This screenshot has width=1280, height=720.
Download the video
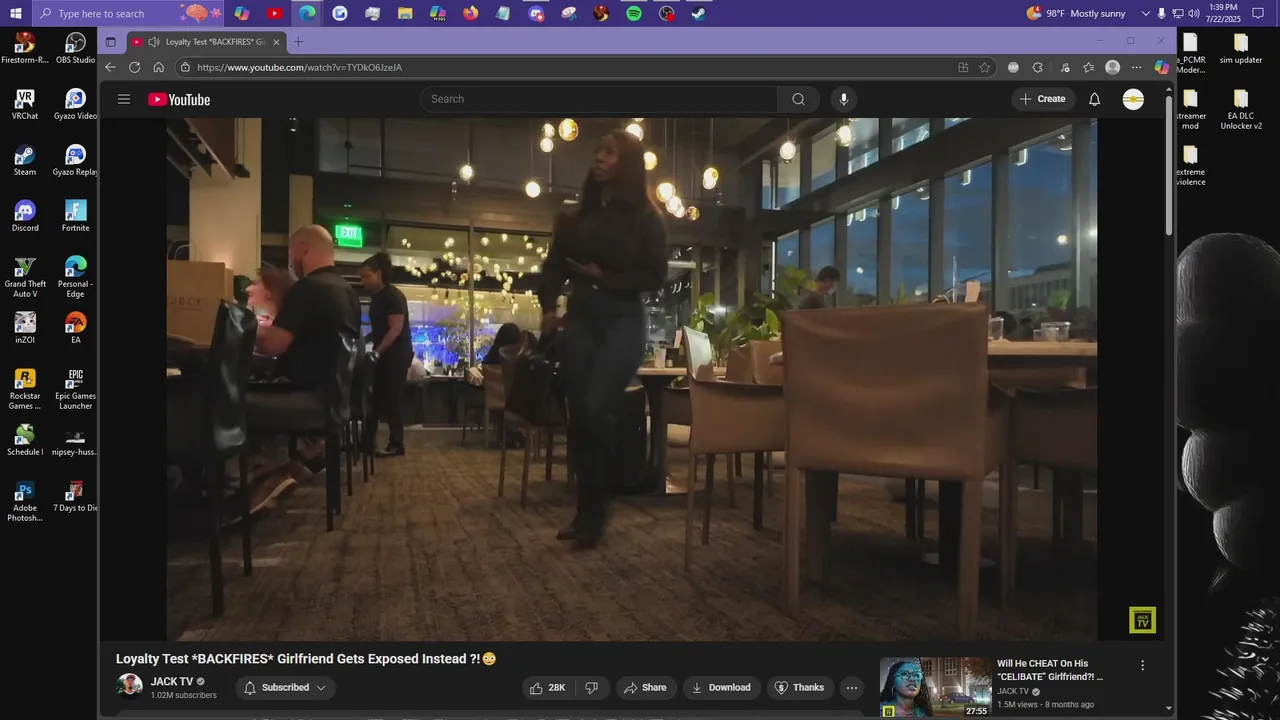pyautogui.click(x=721, y=687)
